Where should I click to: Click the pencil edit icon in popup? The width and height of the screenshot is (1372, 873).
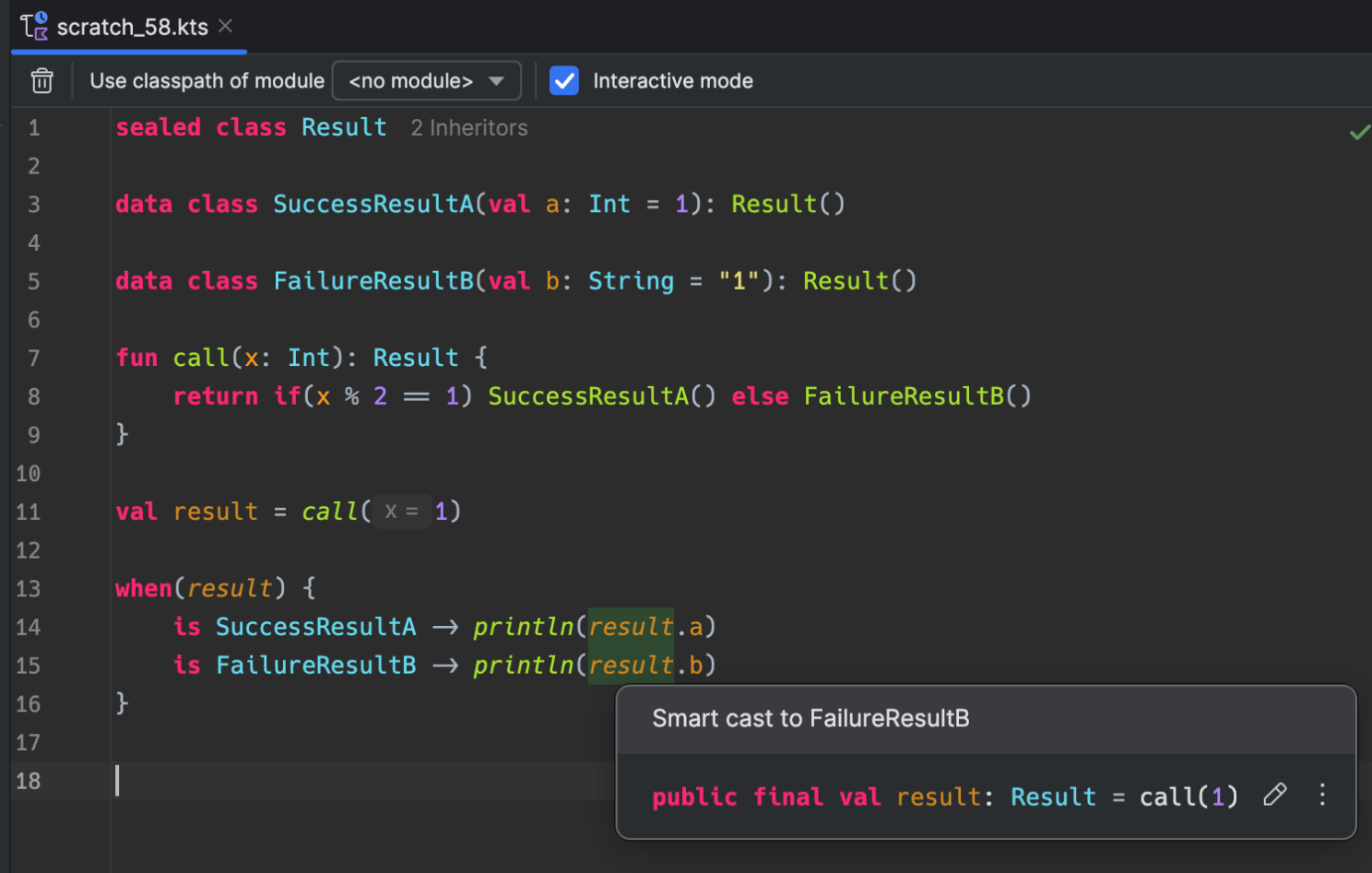[x=1274, y=795]
